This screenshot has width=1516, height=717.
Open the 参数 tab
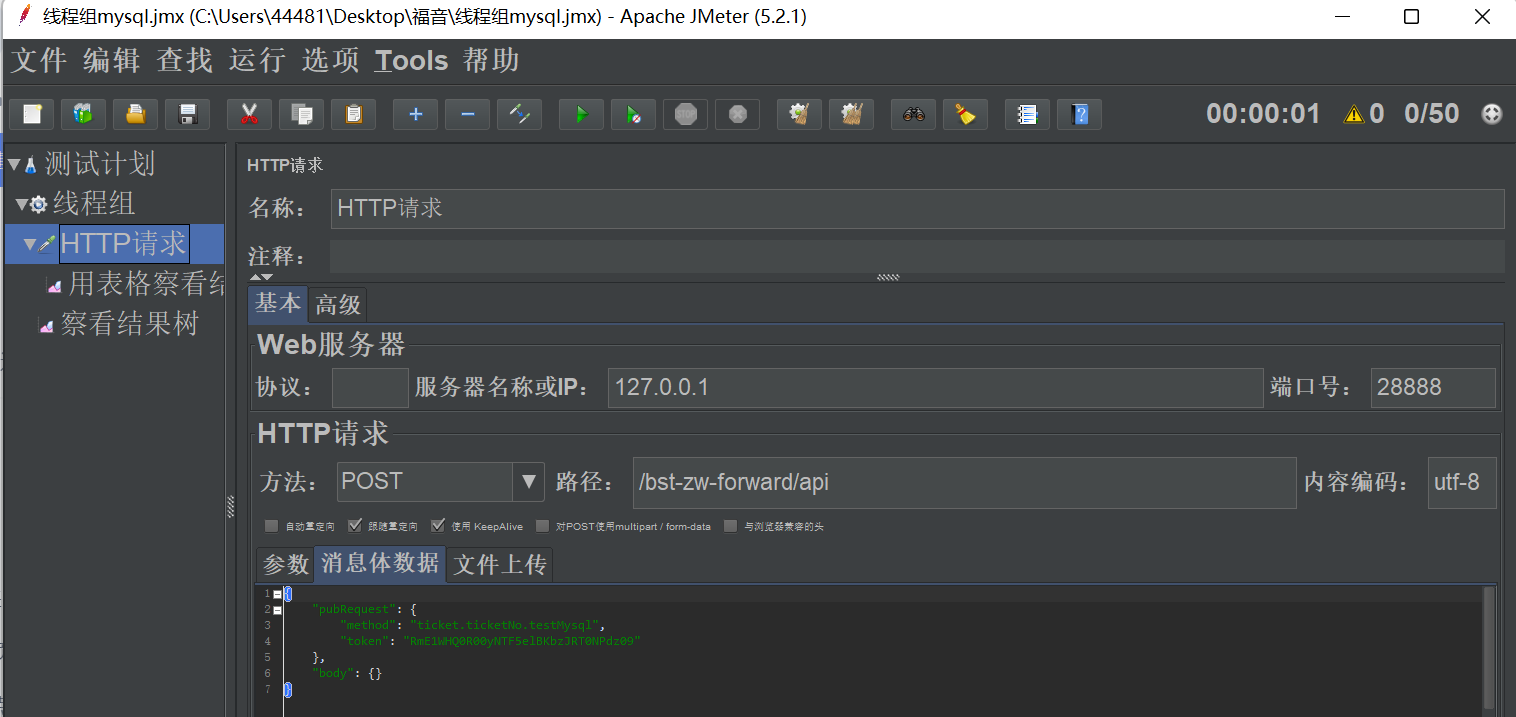pos(286,565)
